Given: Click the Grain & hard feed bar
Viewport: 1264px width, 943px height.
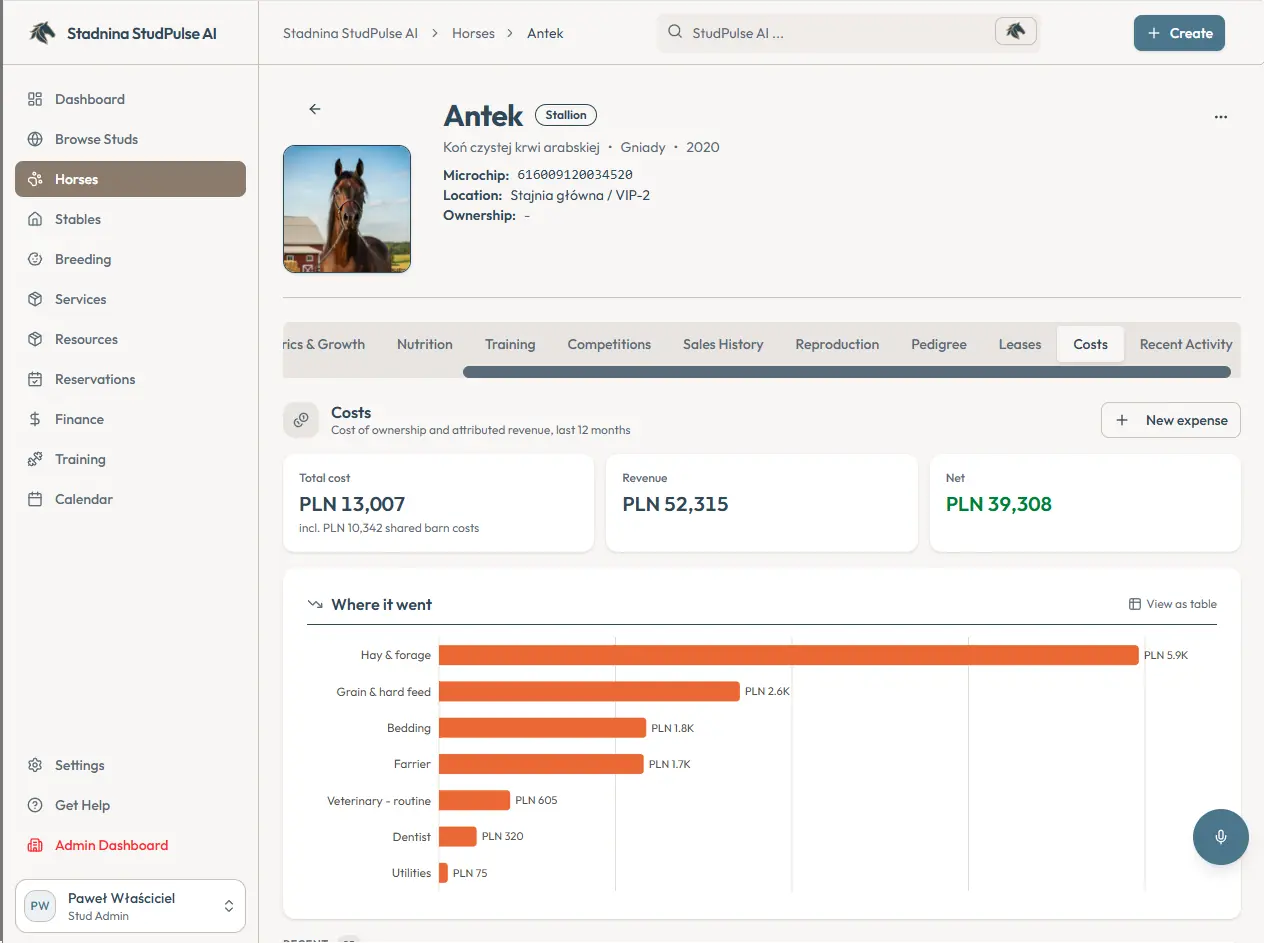Looking at the screenshot, I should point(589,691).
